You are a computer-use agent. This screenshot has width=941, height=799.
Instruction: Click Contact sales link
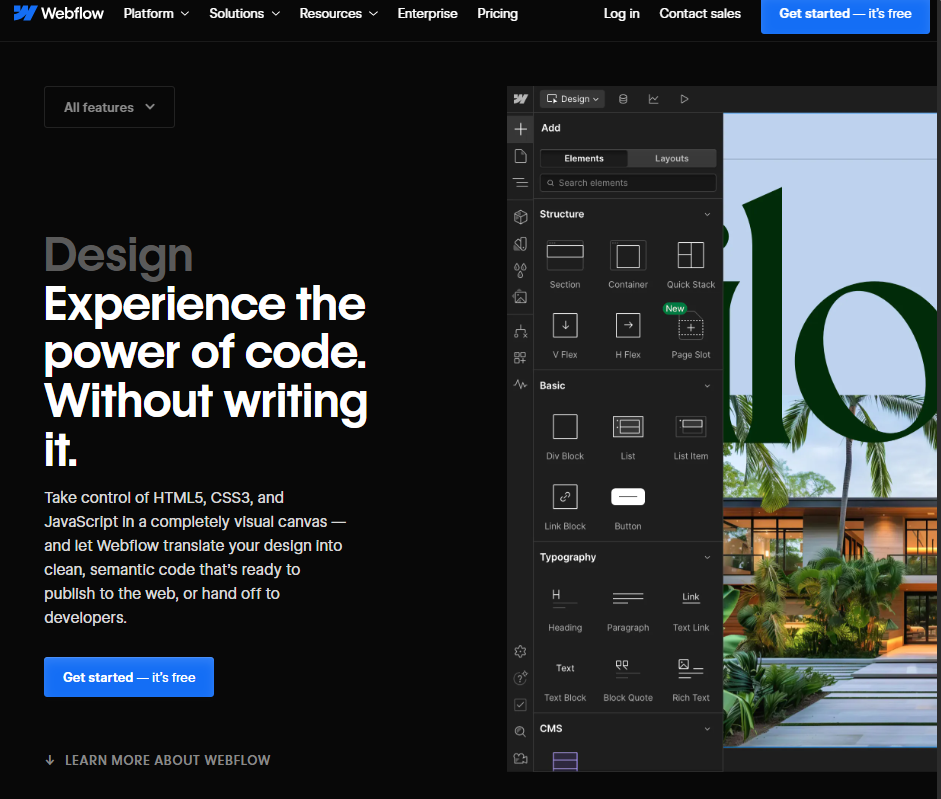point(700,13)
